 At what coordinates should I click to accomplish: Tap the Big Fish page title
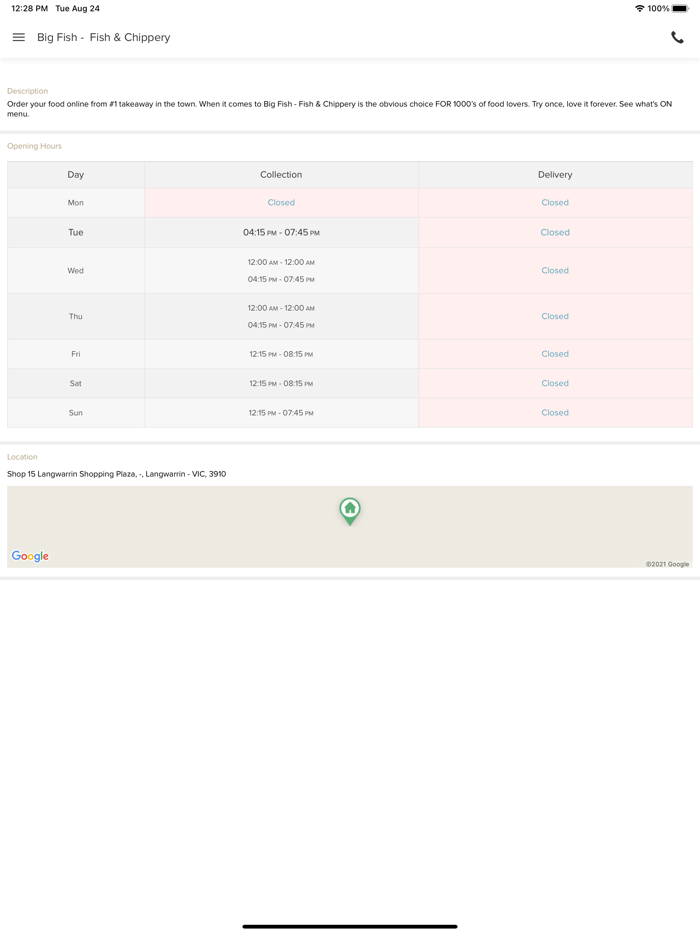(104, 38)
